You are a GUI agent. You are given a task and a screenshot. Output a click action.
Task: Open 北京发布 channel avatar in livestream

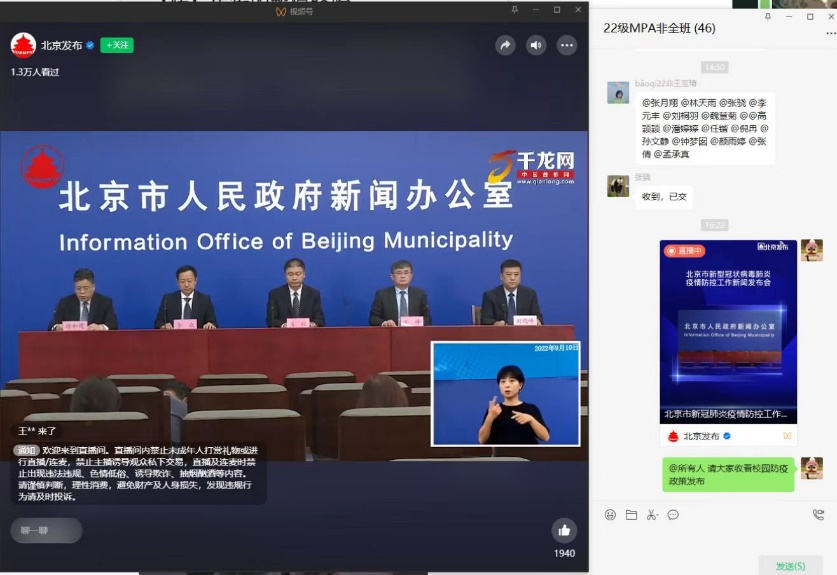click(x=23, y=45)
